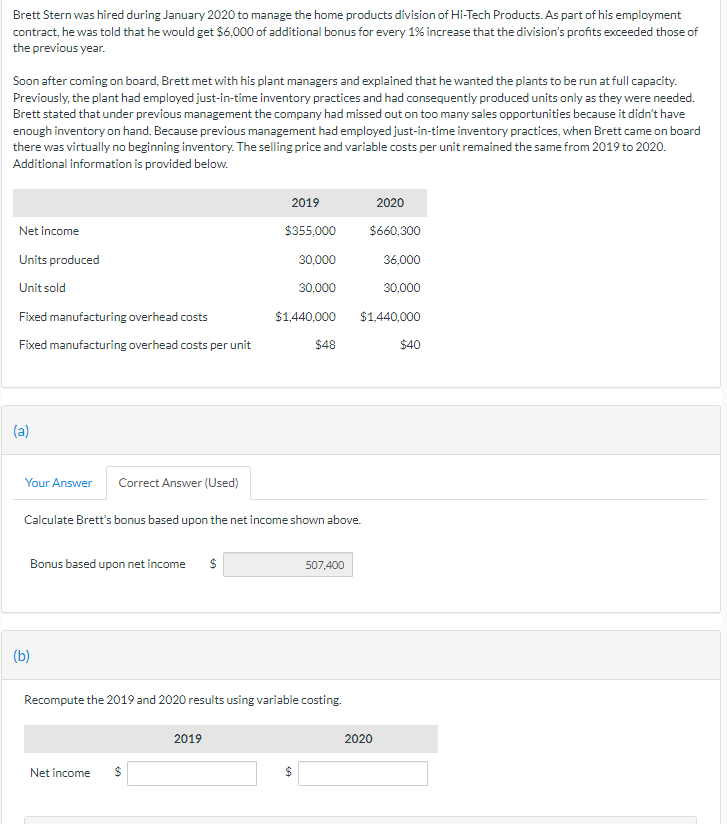Click the 2020 fixed overhead cost $1,440,000
727x824 pixels.
(x=390, y=317)
